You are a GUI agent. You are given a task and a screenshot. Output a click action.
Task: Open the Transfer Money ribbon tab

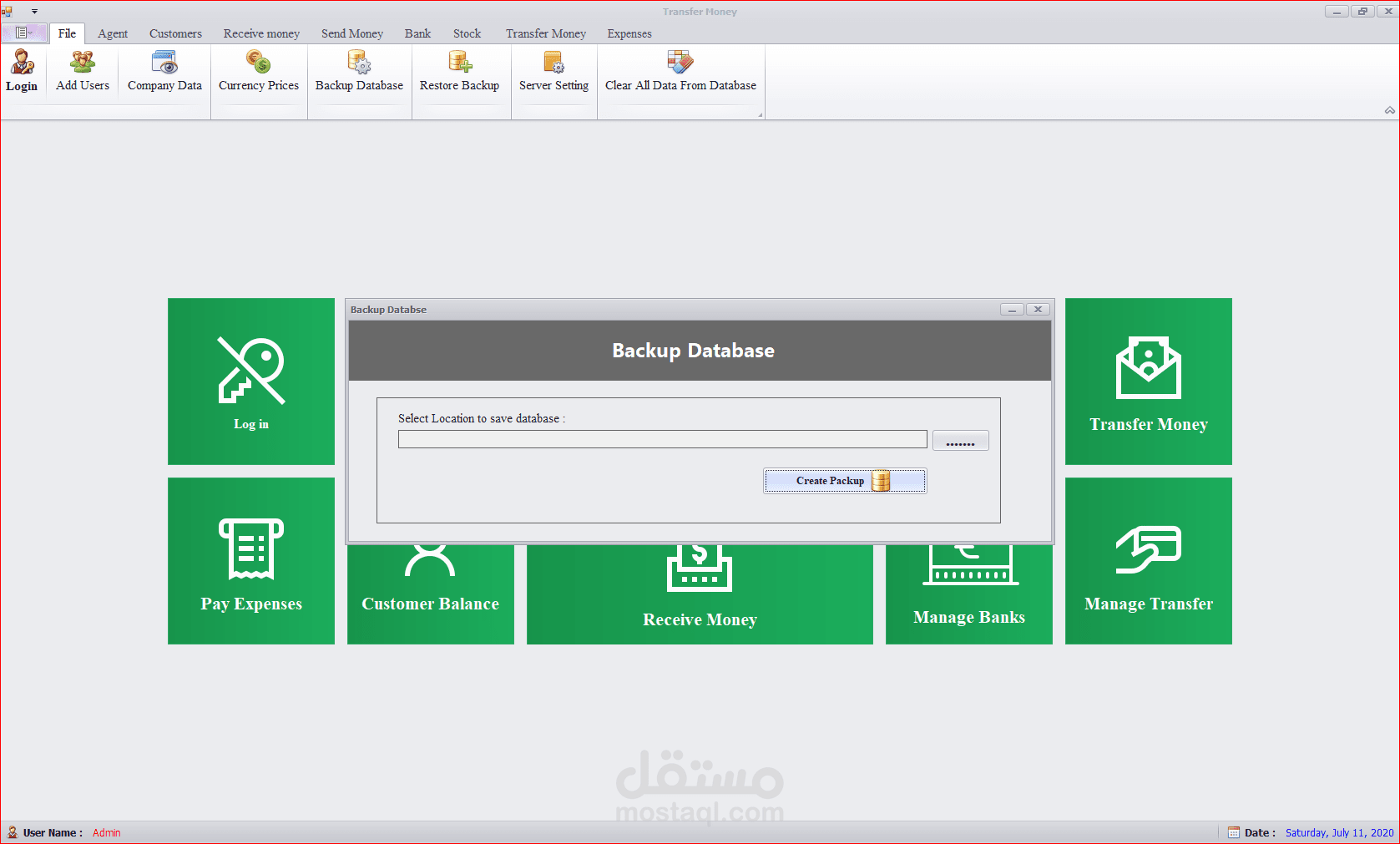point(546,33)
